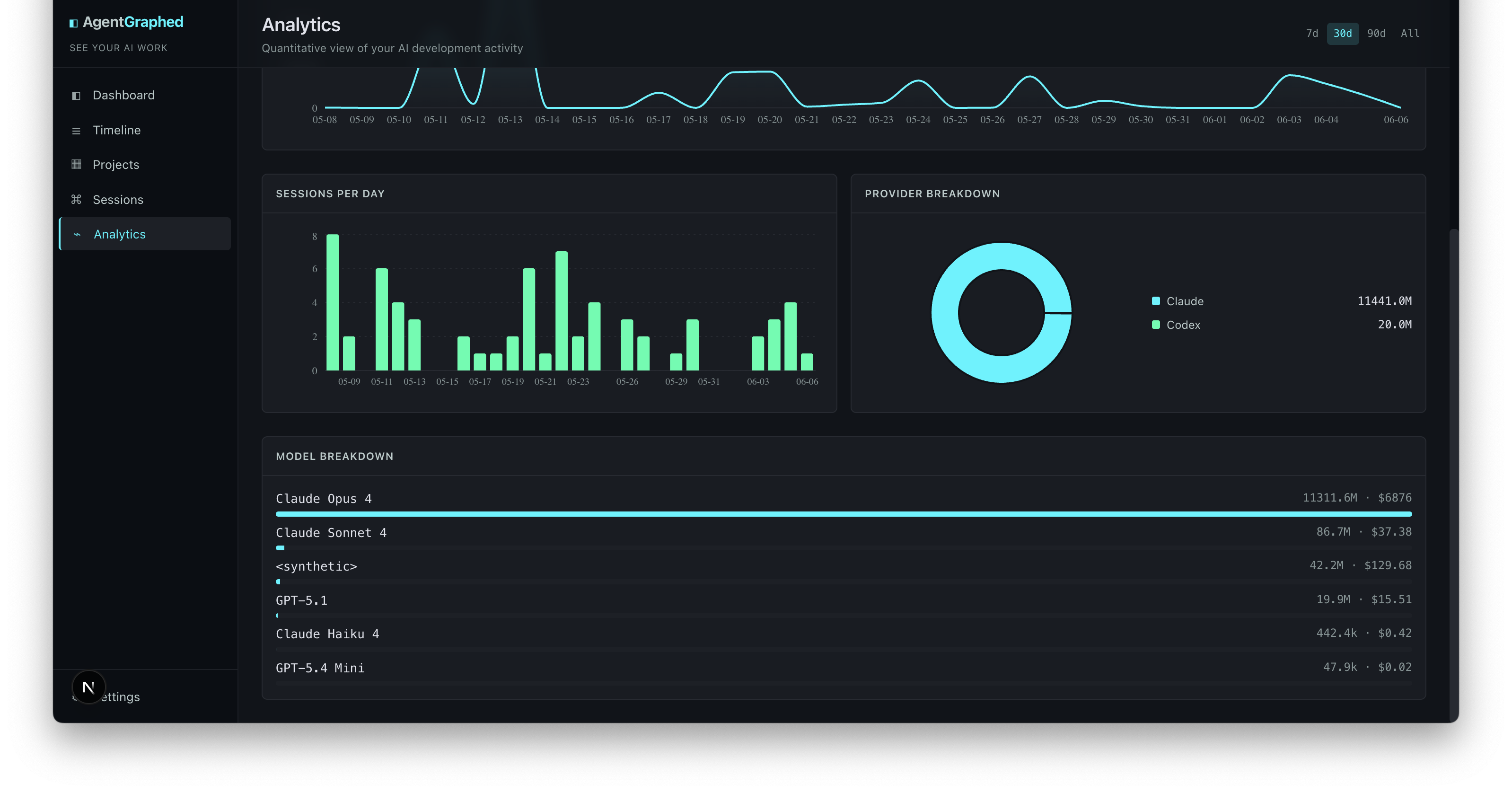Click the 06-06 label on the line chart
The height and width of the screenshot is (793, 1512).
click(1395, 120)
